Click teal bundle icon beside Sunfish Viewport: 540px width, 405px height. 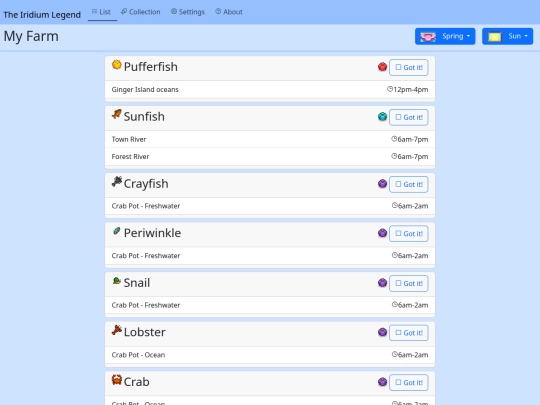click(x=382, y=117)
